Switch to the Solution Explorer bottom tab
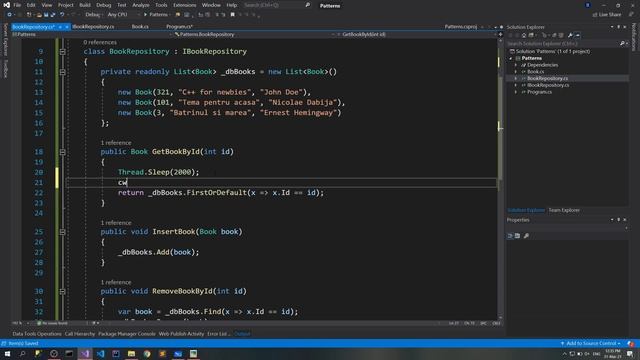Viewport: 640px width, 360px height. coord(526,210)
